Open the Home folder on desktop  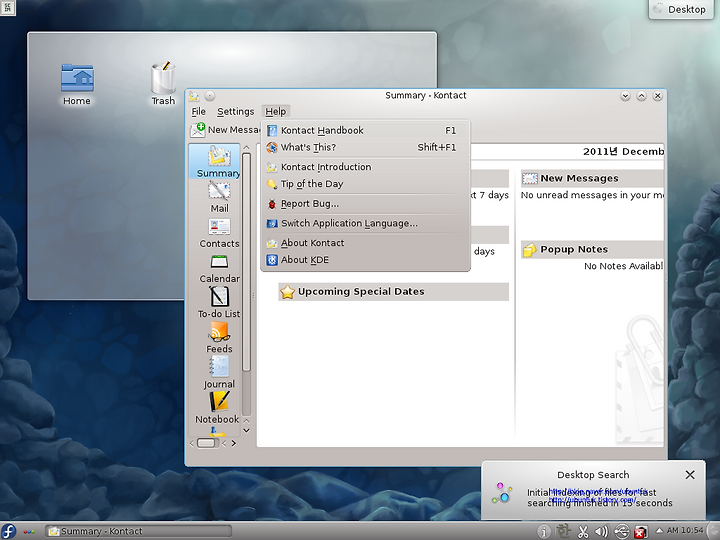(77, 85)
